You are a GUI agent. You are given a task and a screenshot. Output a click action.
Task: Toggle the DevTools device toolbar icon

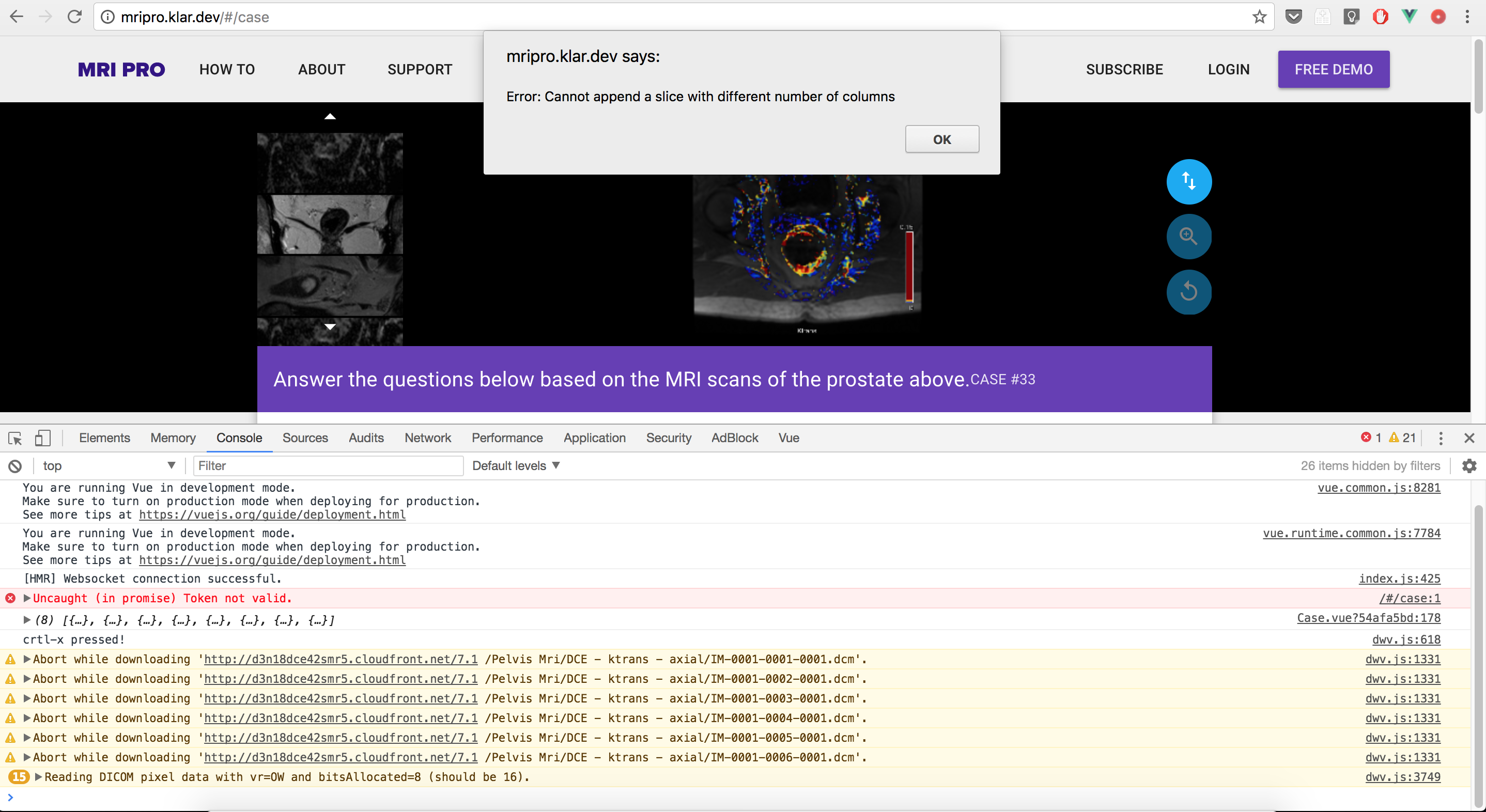coord(43,439)
